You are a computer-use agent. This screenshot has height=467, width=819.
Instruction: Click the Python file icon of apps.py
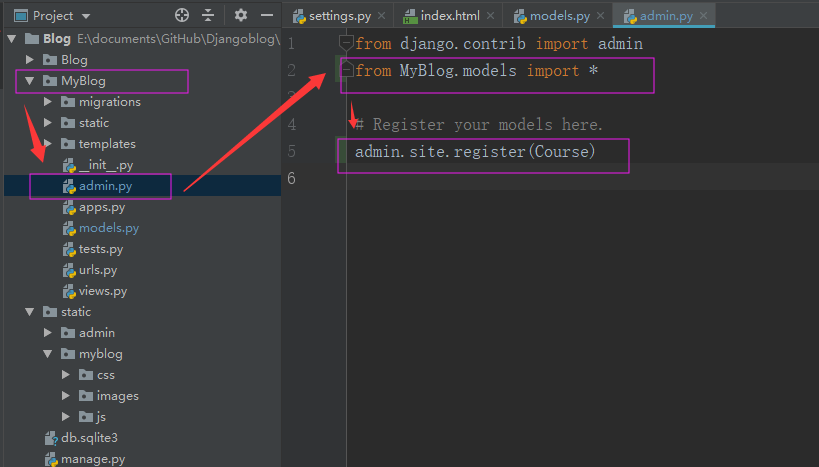click(69, 207)
